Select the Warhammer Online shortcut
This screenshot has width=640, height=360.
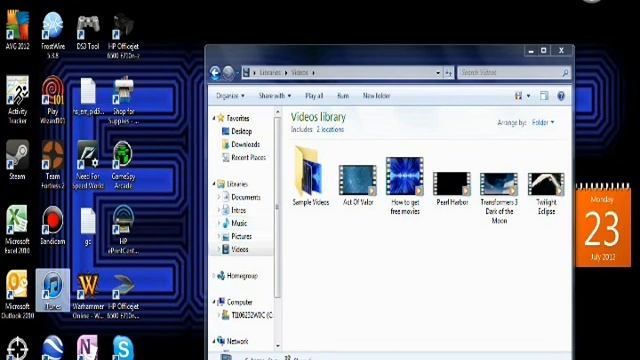(x=88, y=297)
